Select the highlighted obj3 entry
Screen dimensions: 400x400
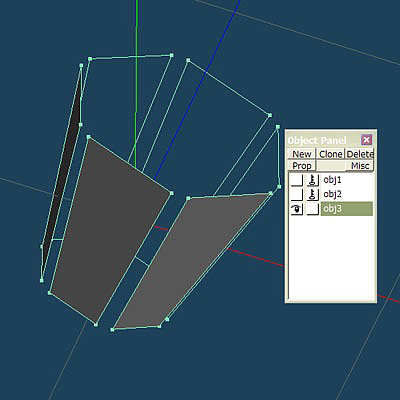[x=347, y=209]
